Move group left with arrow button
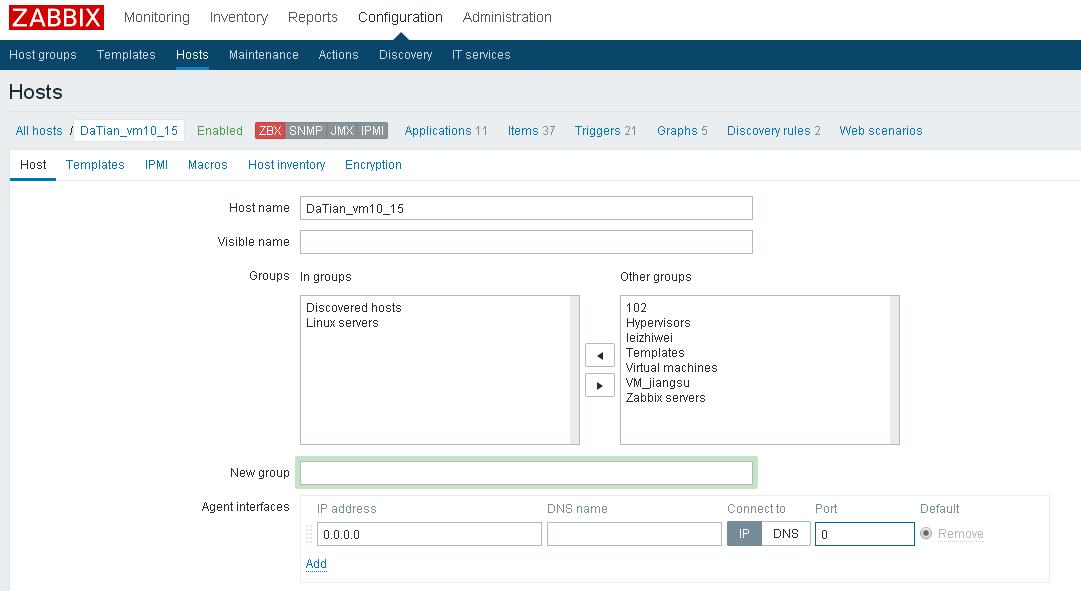 600,355
